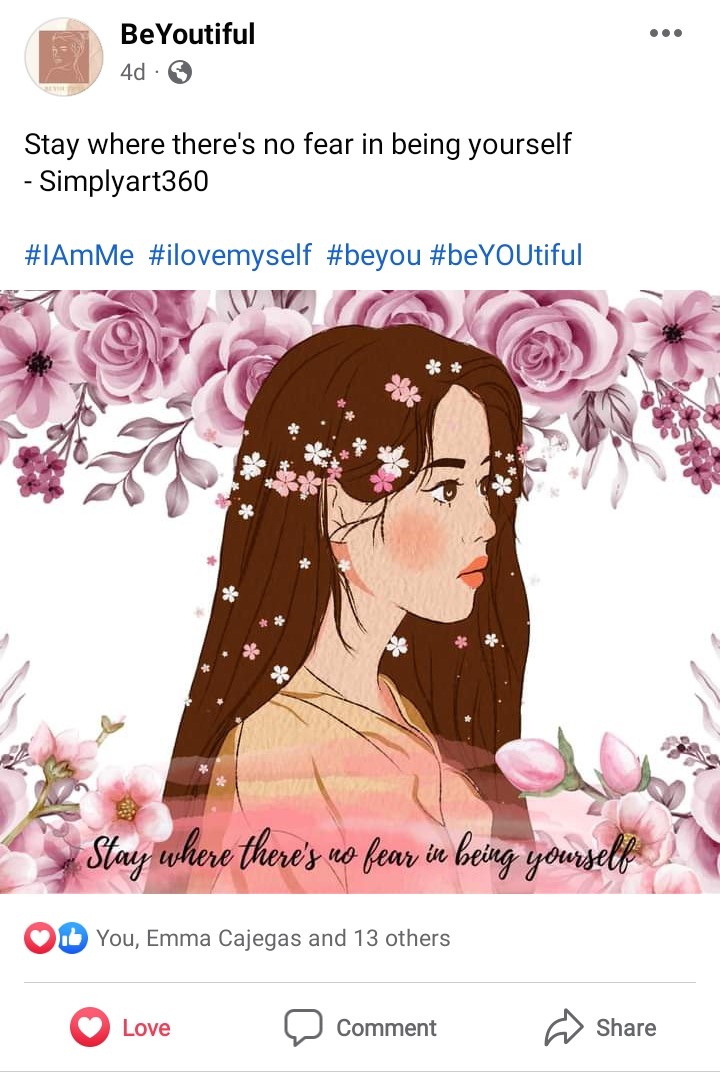This screenshot has width=720, height=1072.
Task: Click the Comment button label
Action: pyautogui.click(x=386, y=1028)
